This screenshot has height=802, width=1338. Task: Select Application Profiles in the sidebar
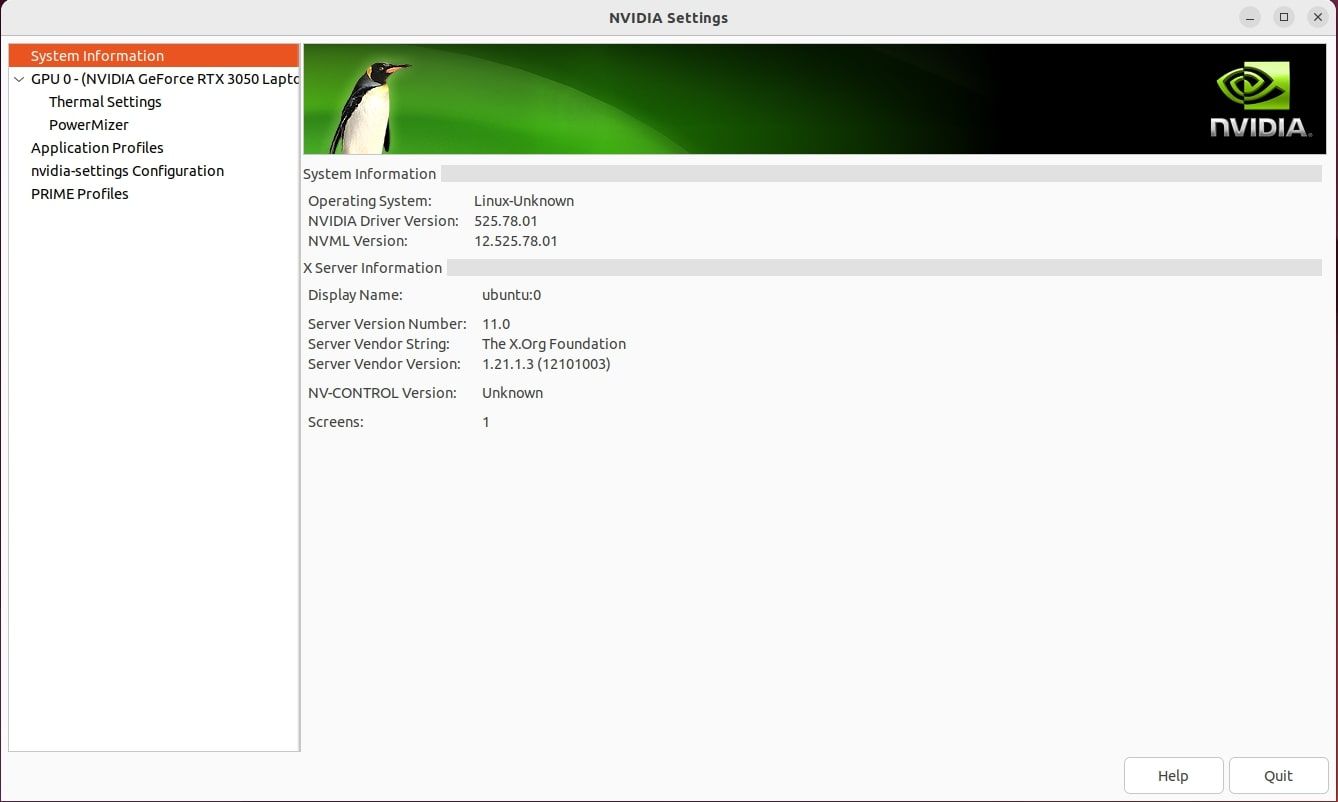point(97,147)
